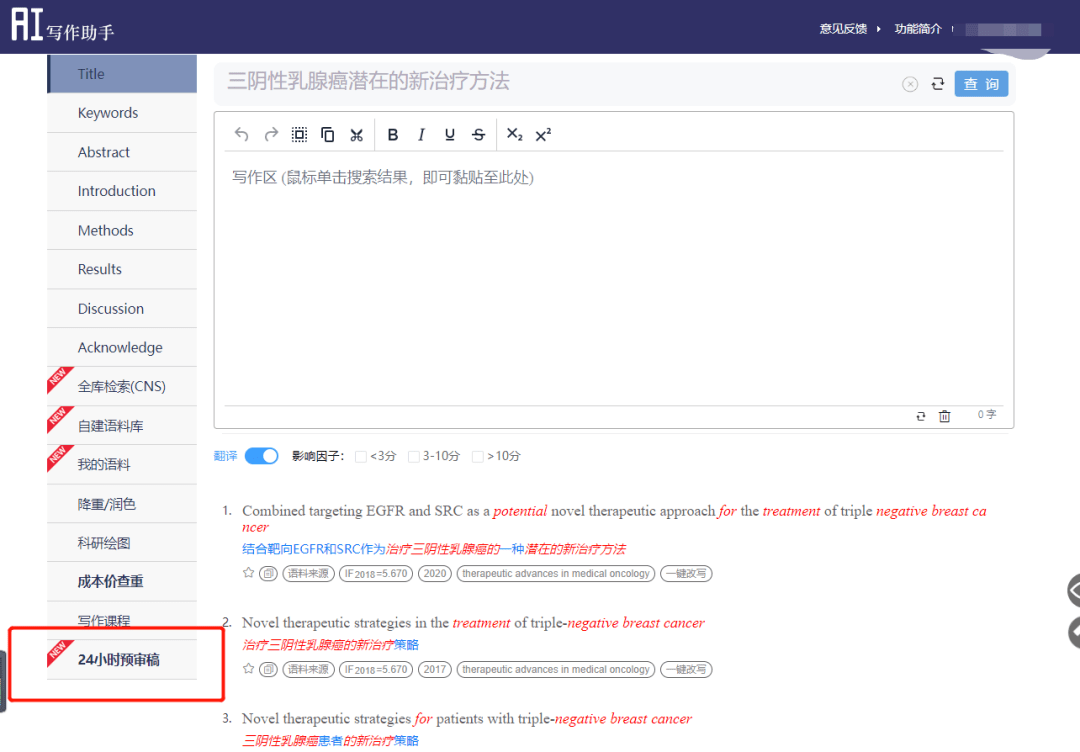
Task: Click inside the title input field
Action: point(500,82)
